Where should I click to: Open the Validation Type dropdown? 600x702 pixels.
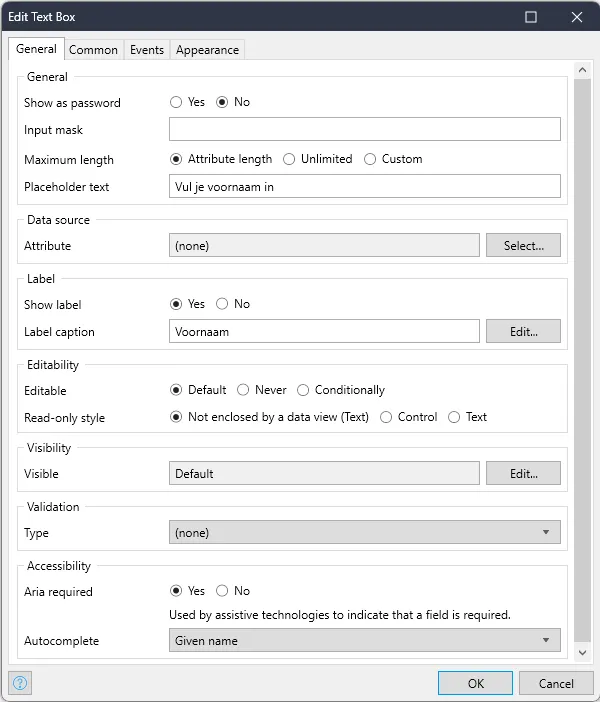click(364, 532)
